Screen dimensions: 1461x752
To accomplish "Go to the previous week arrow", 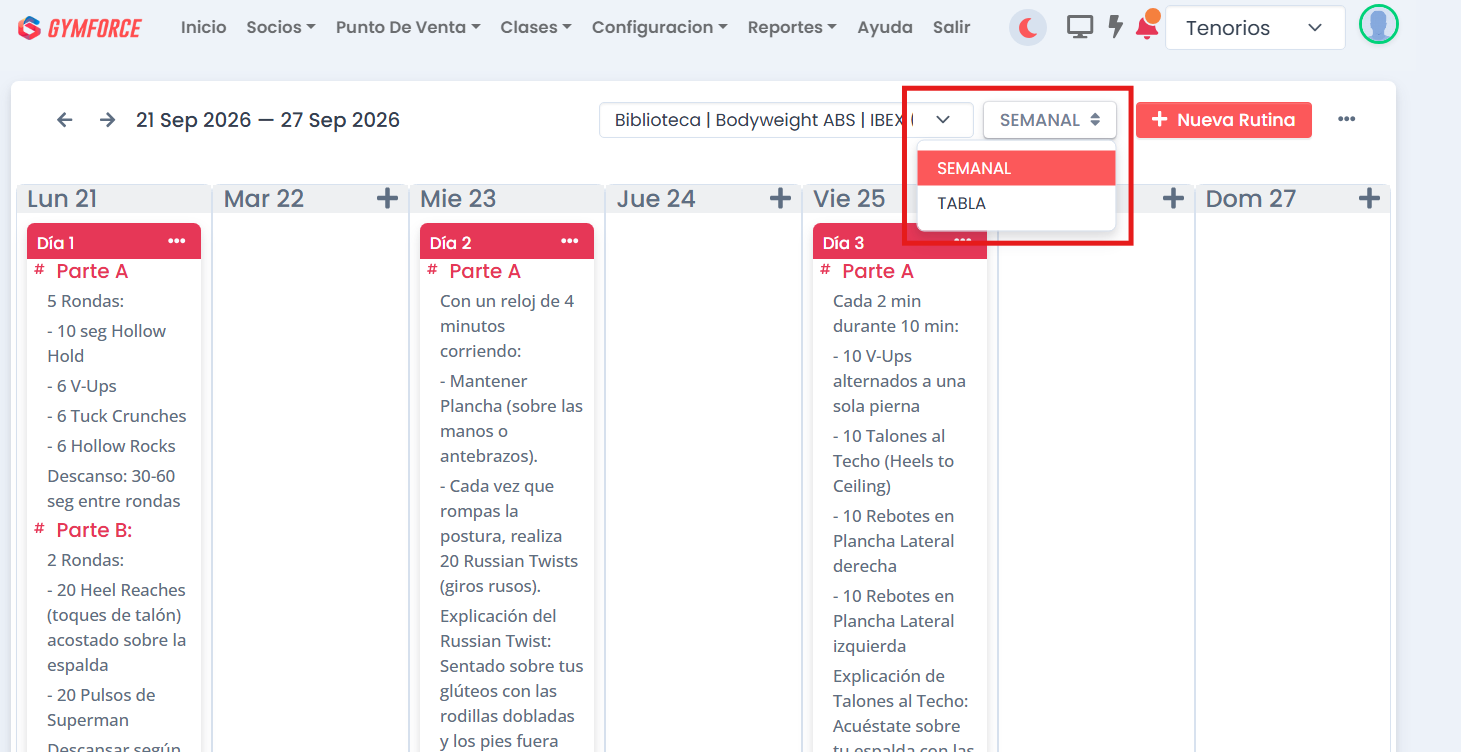I will tap(65, 120).
